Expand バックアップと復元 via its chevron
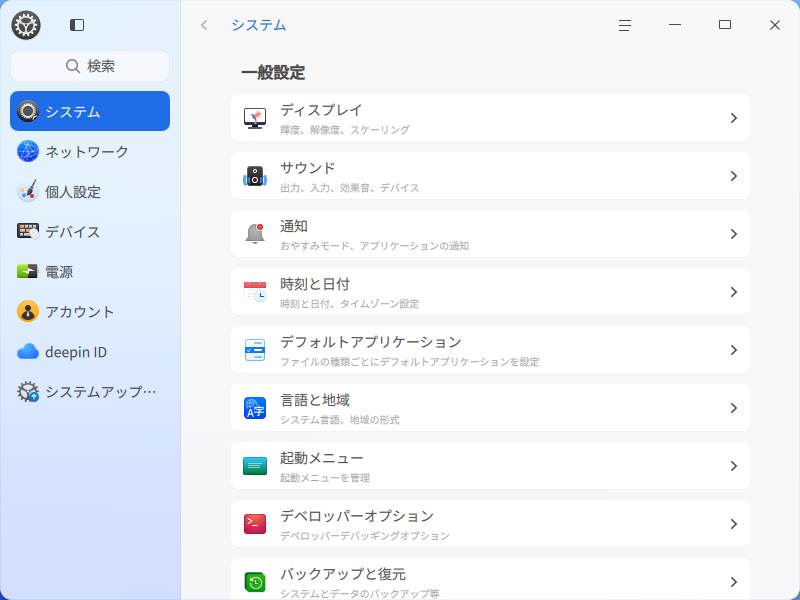The width and height of the screenshot is (800, 600). (x=734, y=582)
